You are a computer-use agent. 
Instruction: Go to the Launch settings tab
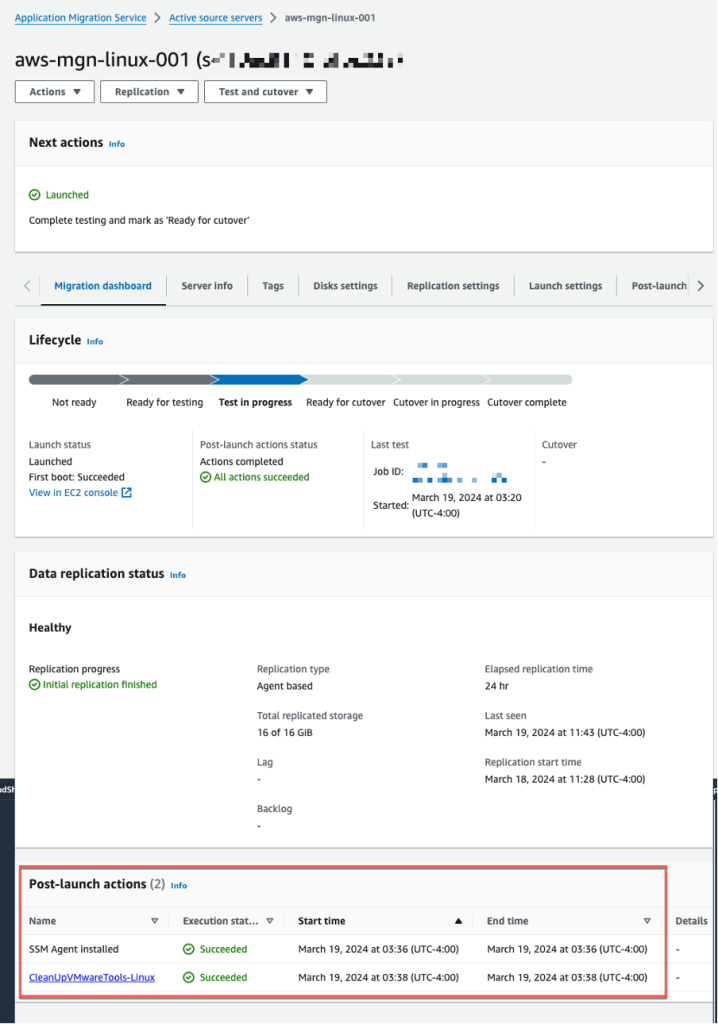tap(565, 285)
